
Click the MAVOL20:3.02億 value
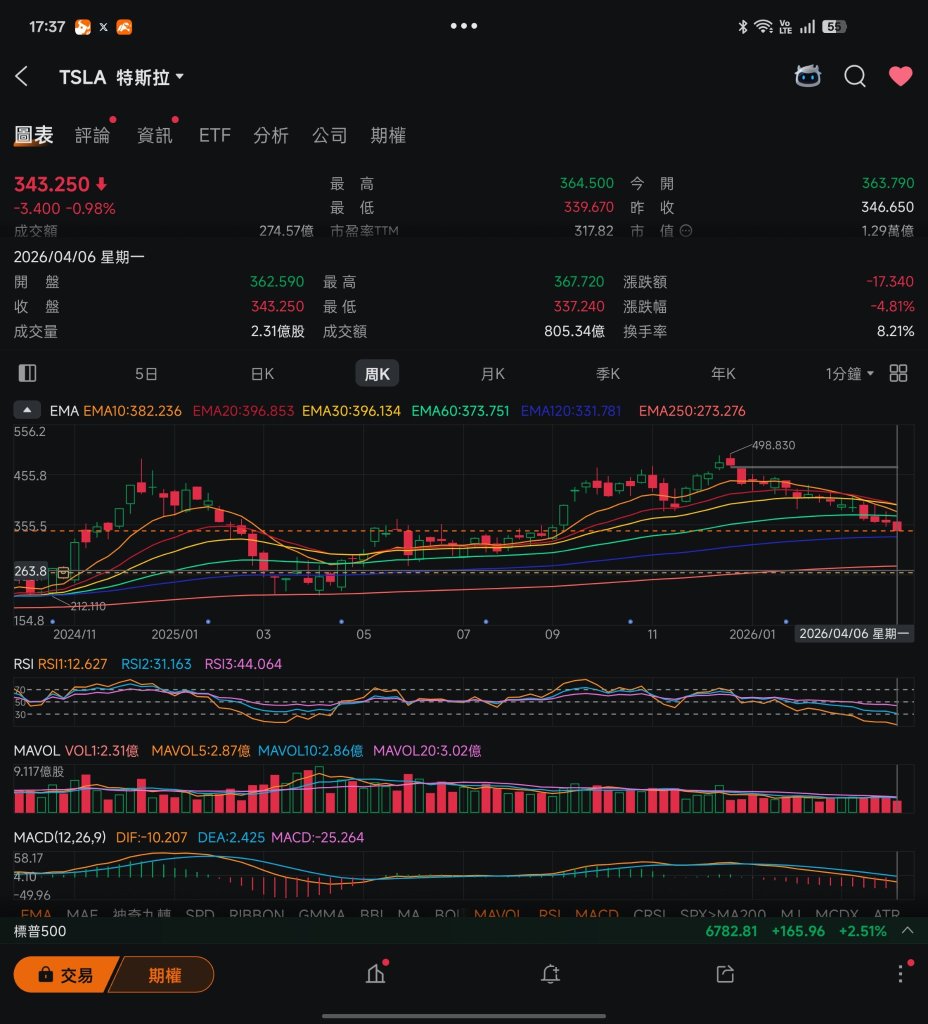pos(427,751)
